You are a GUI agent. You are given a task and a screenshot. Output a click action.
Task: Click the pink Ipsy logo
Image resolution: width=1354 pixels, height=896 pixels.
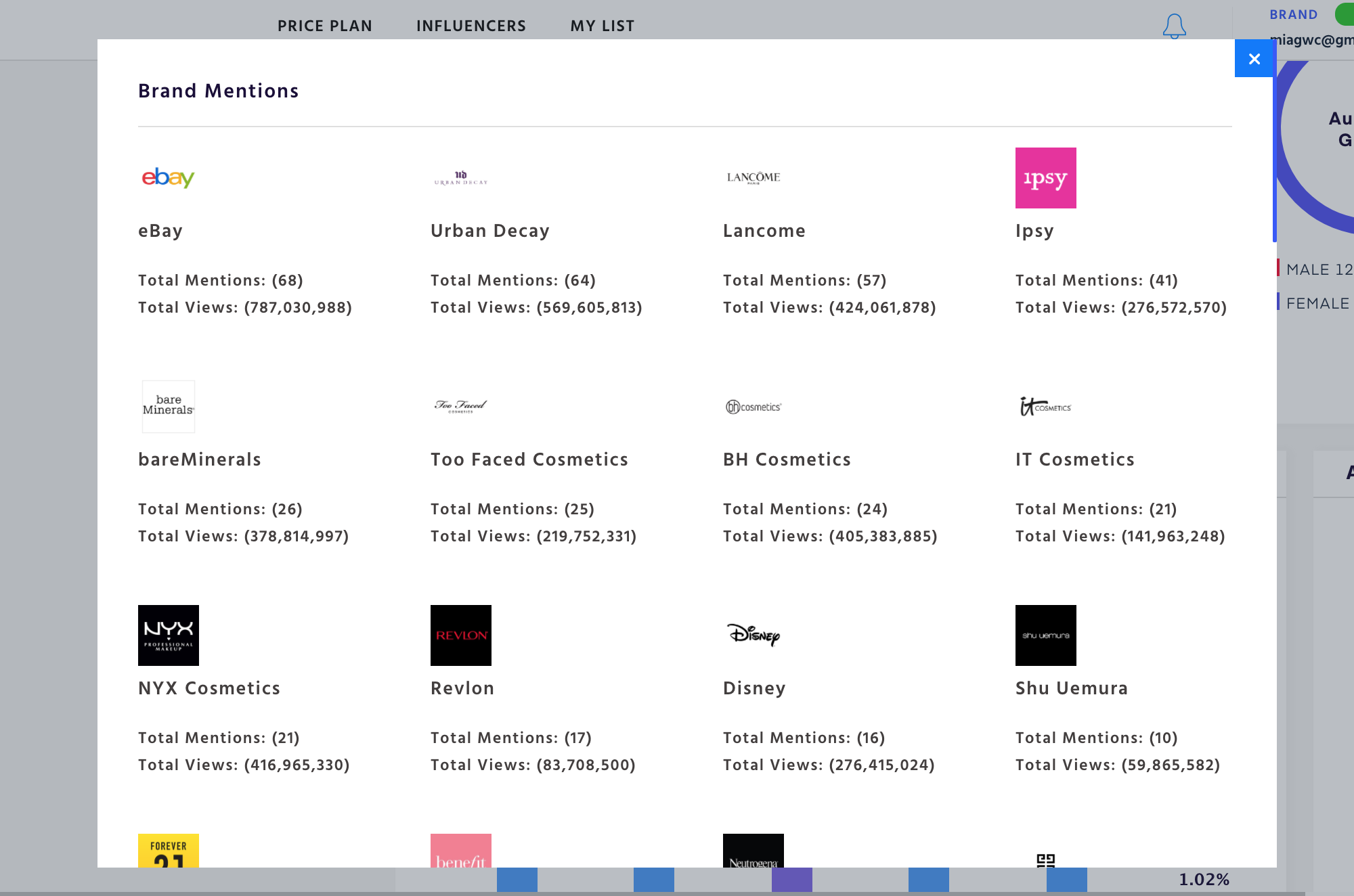coord(1045,178)
